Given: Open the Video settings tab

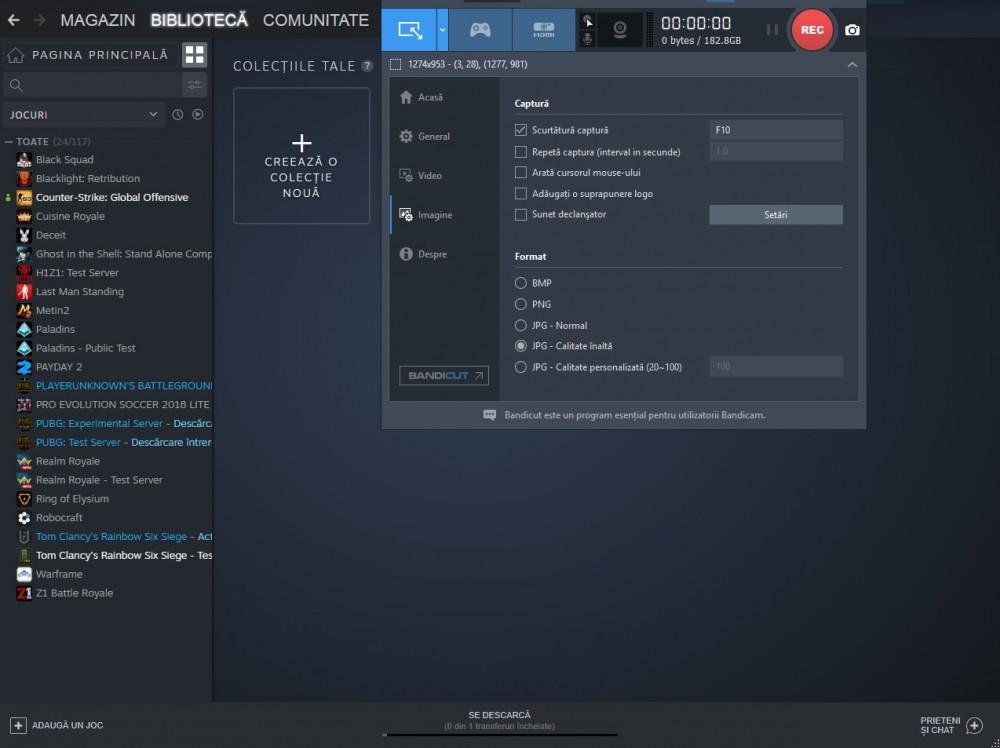Looking at the screenshot, I should coord(429,176).
